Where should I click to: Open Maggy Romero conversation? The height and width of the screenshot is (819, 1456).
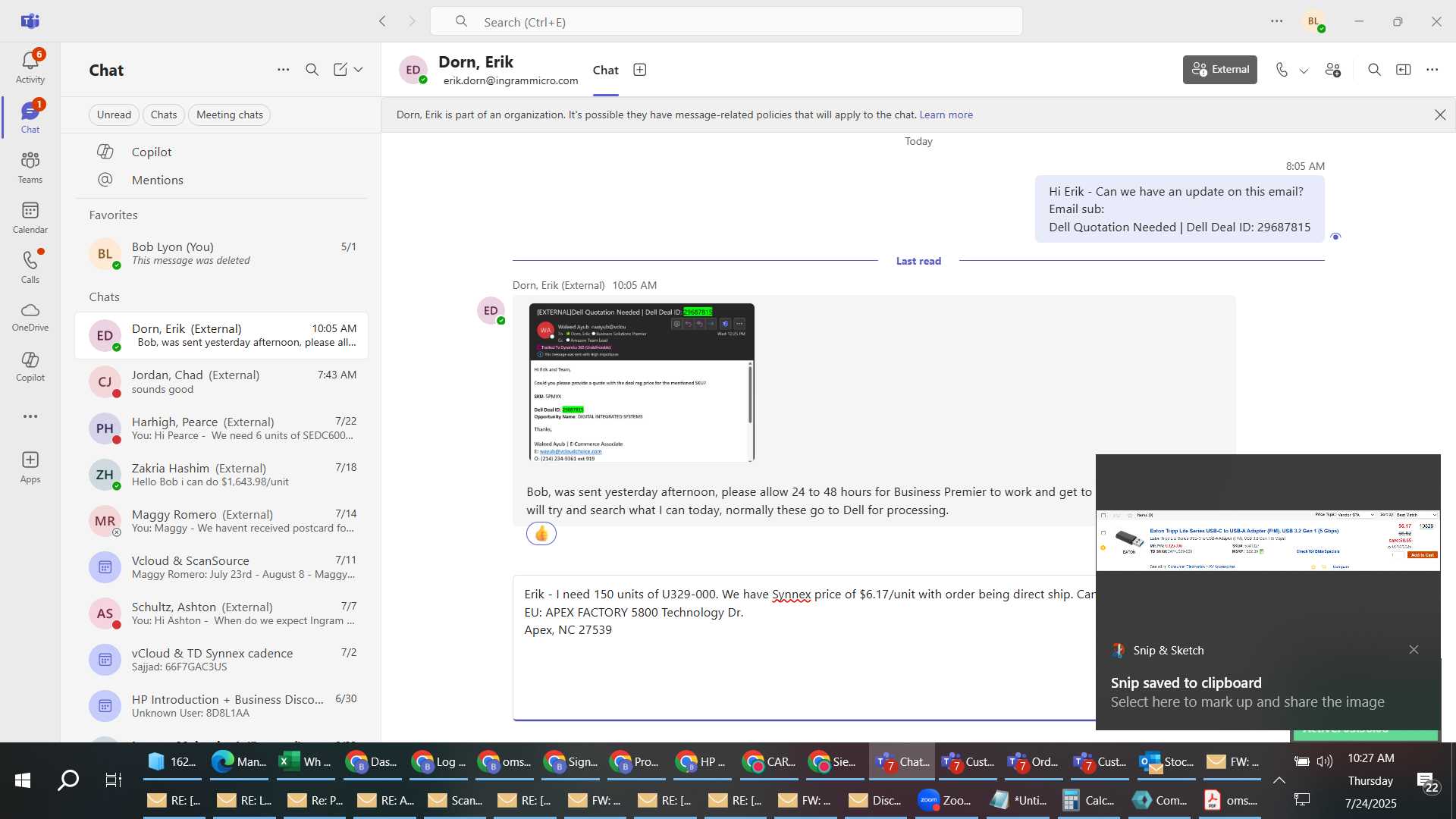(x=221, y=520)
